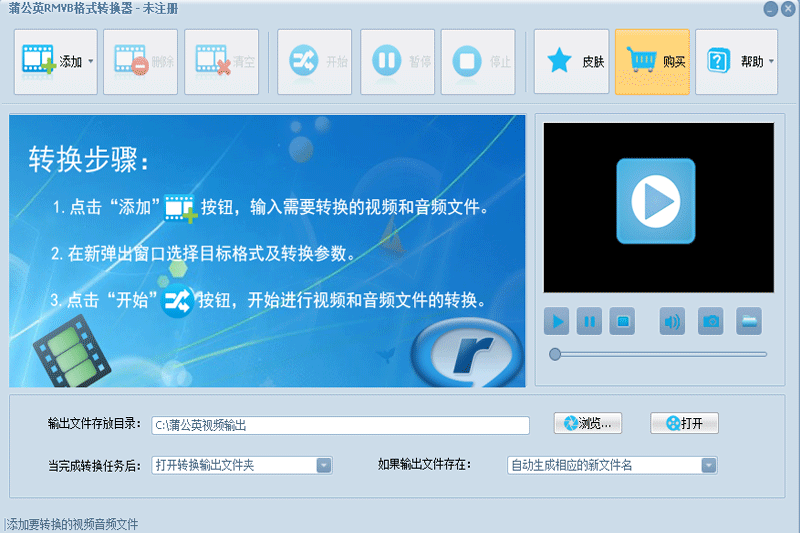The width and height of the screenshot is (800, 533).
Task: Pause the preview player
Action: 589,321
